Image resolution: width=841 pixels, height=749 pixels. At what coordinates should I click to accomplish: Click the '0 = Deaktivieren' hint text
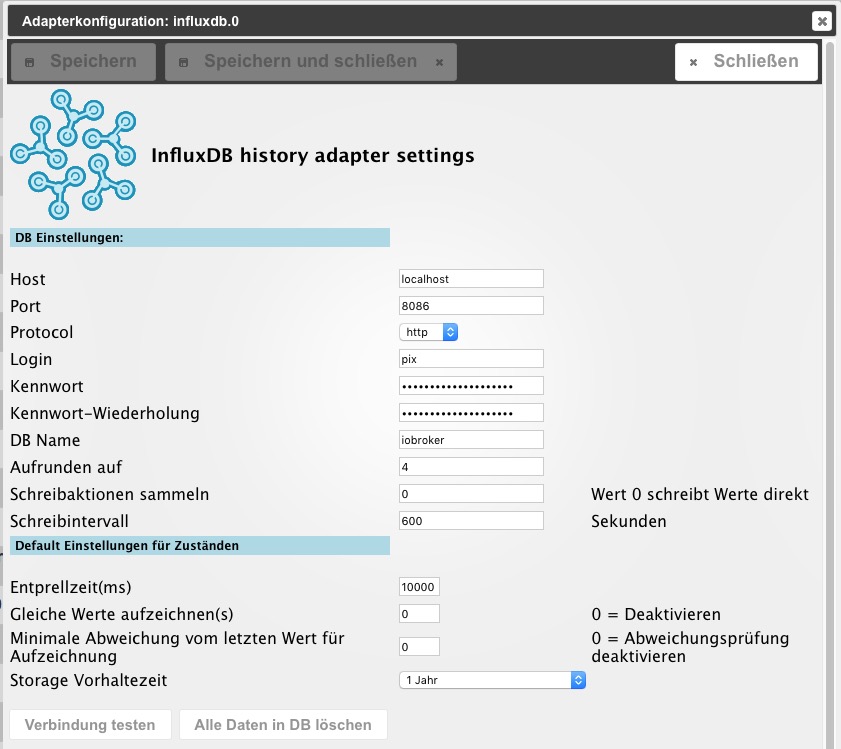click(656, 614)
